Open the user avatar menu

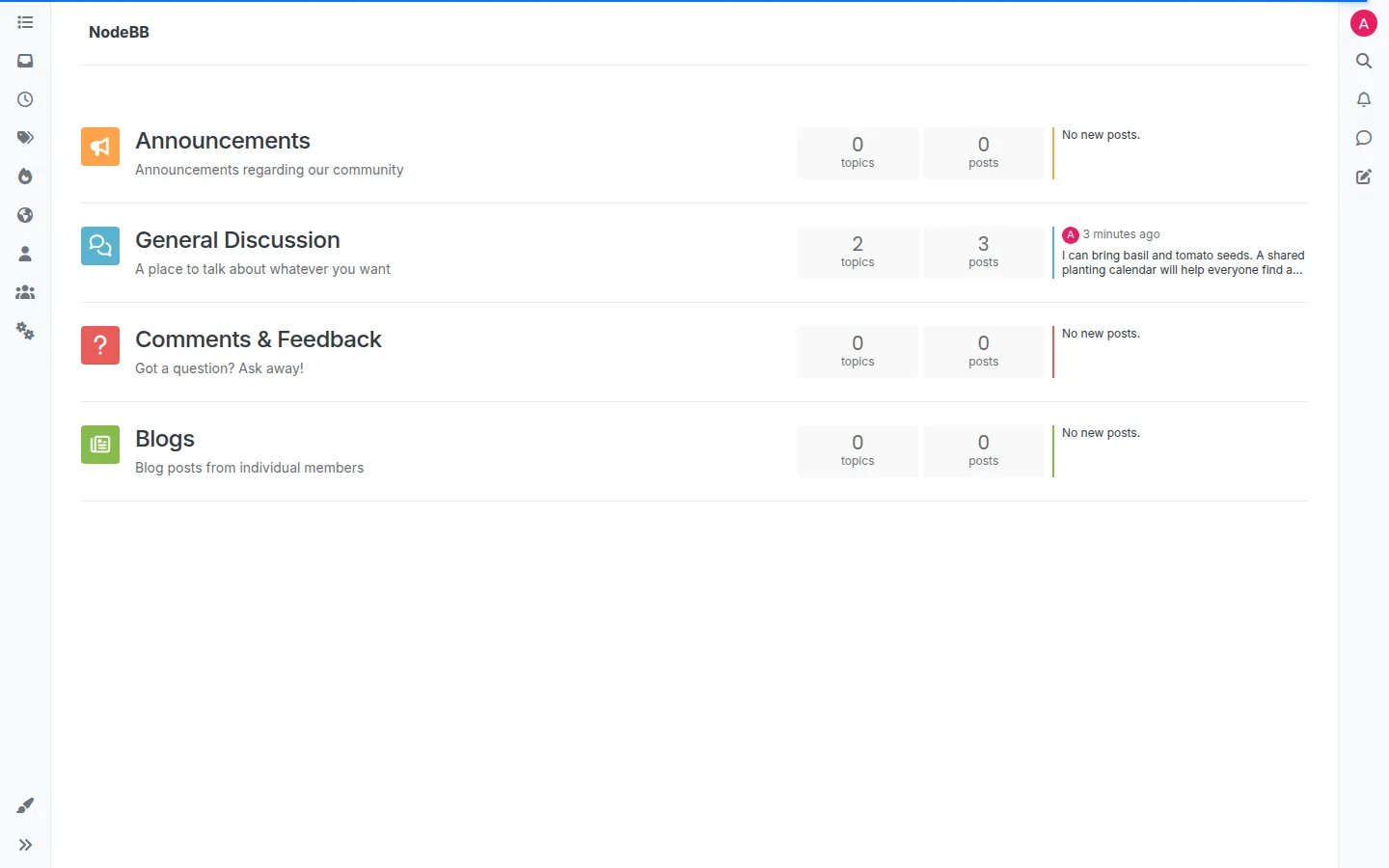1363,23
